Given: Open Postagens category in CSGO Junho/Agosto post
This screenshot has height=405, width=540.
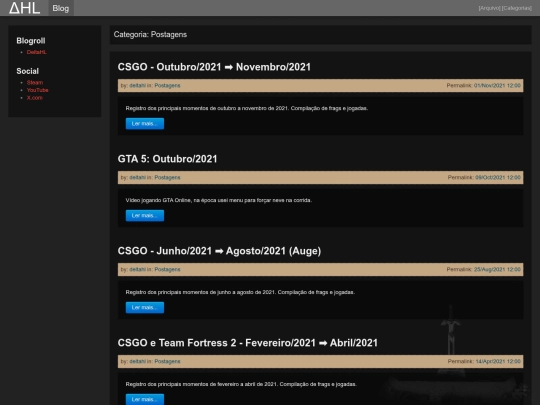Looking at the screenshot, I should [x=167, y=269].
